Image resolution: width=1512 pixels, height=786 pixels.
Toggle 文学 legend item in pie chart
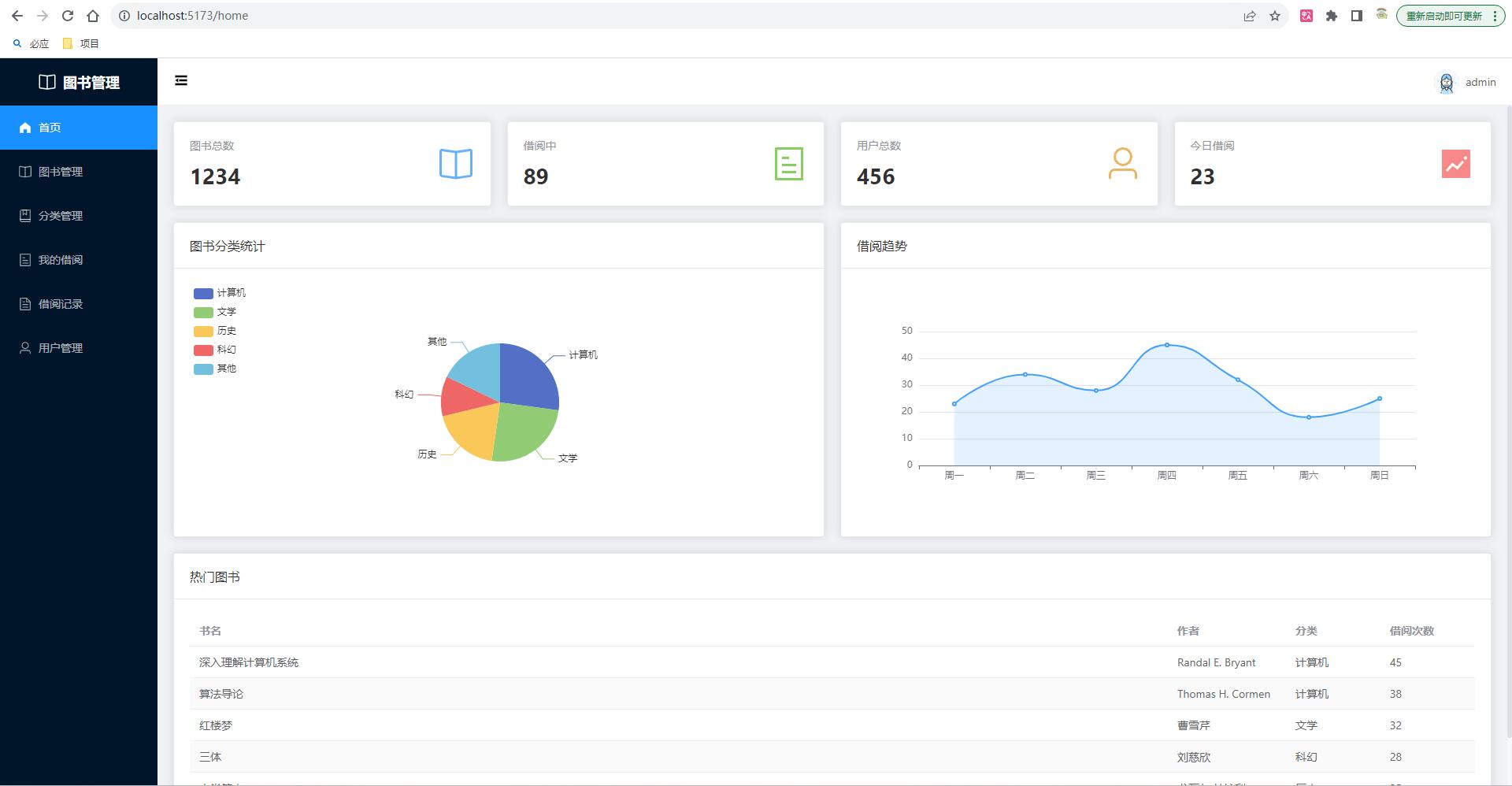click(x=215, y=312)
